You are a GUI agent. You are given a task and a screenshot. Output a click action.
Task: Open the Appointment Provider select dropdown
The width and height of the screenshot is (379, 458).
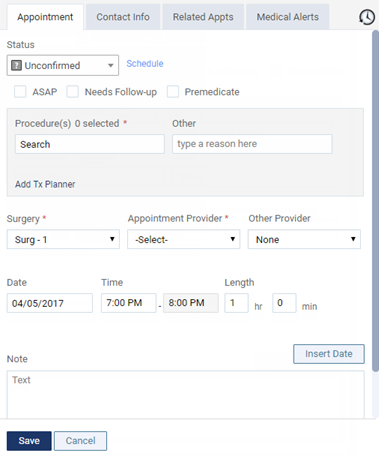click(x=184, y=239)
